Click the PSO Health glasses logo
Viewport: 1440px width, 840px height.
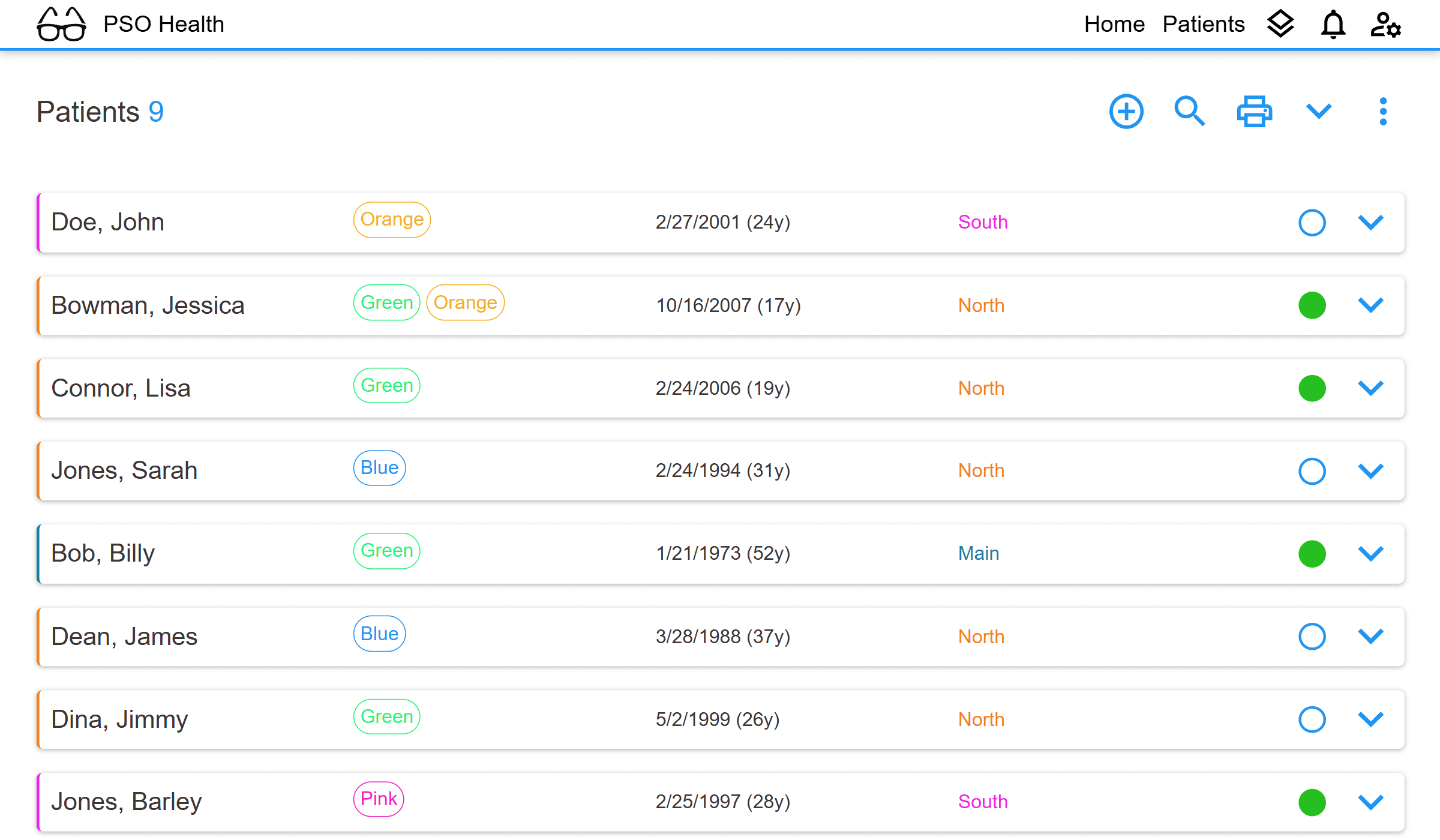tap(61, 25)
